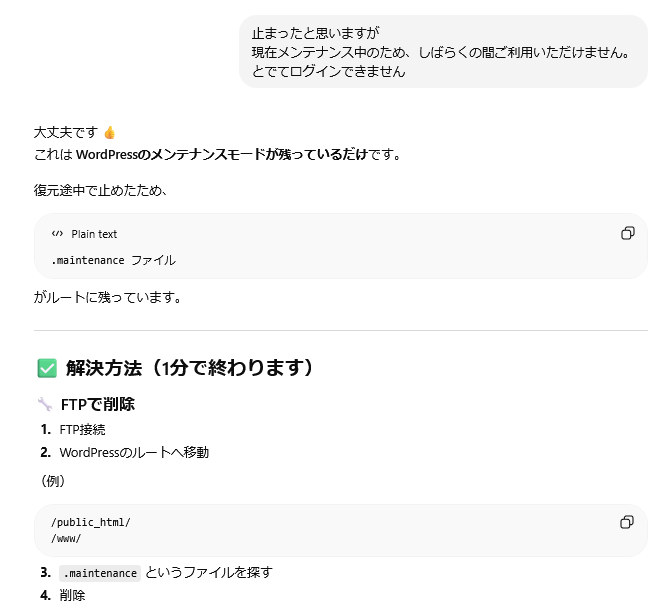Click the bold WordPressのメンテナンスモード text
The height and width of the screenshot is (613, 660).
click(170, 154)
